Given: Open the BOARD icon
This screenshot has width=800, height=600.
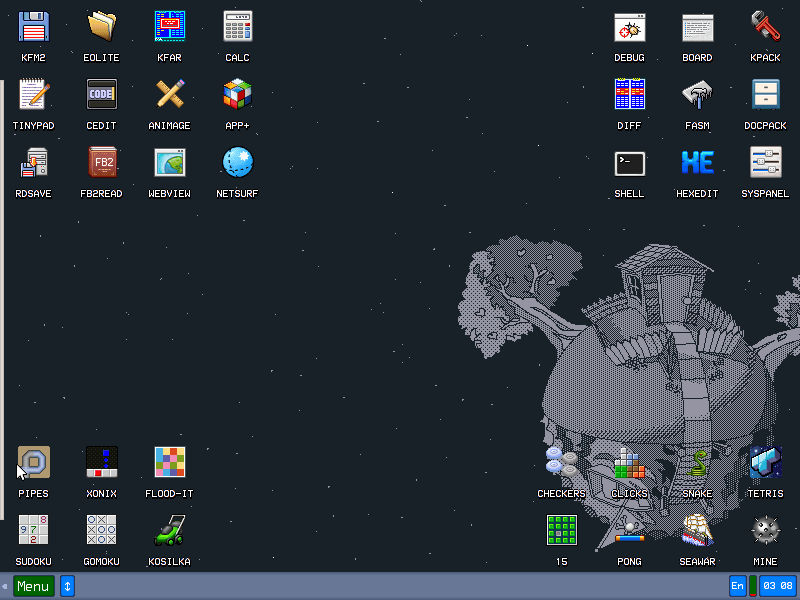Looking at the screenshot, I should (x=697, y=27).
